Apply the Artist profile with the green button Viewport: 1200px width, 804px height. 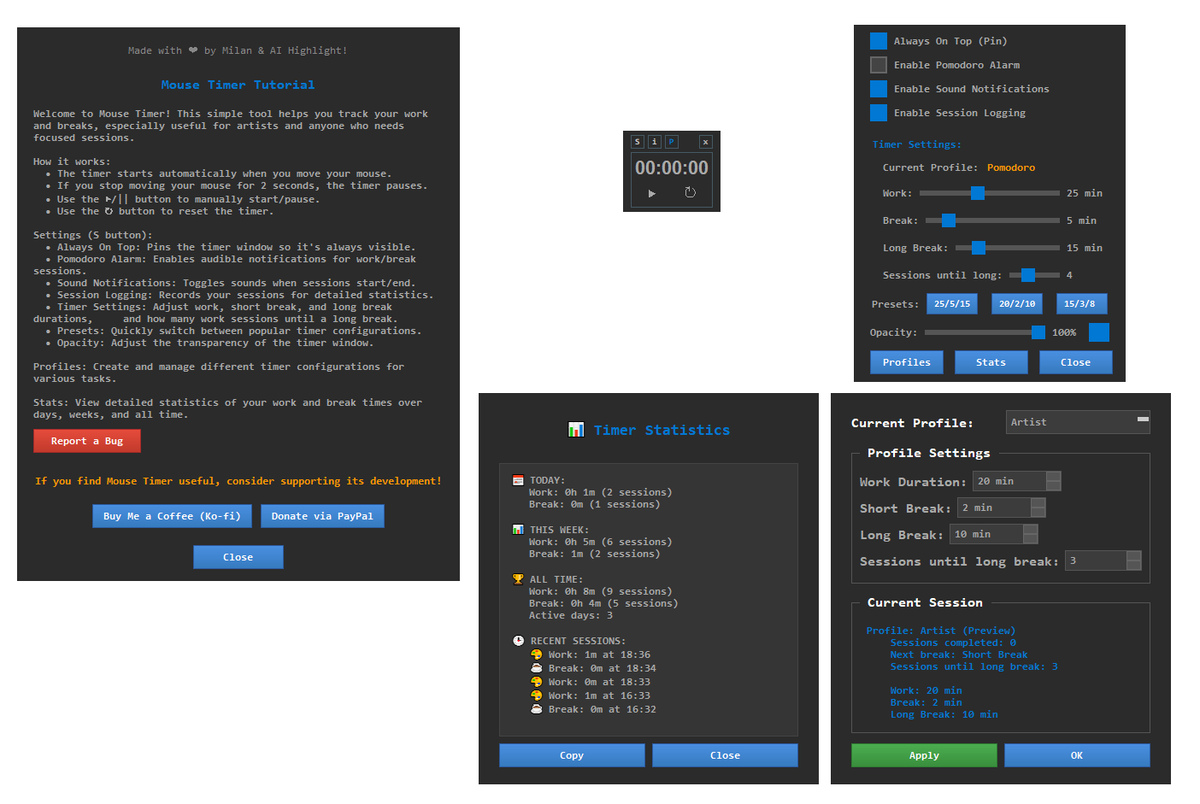click(x=924, y=755)
